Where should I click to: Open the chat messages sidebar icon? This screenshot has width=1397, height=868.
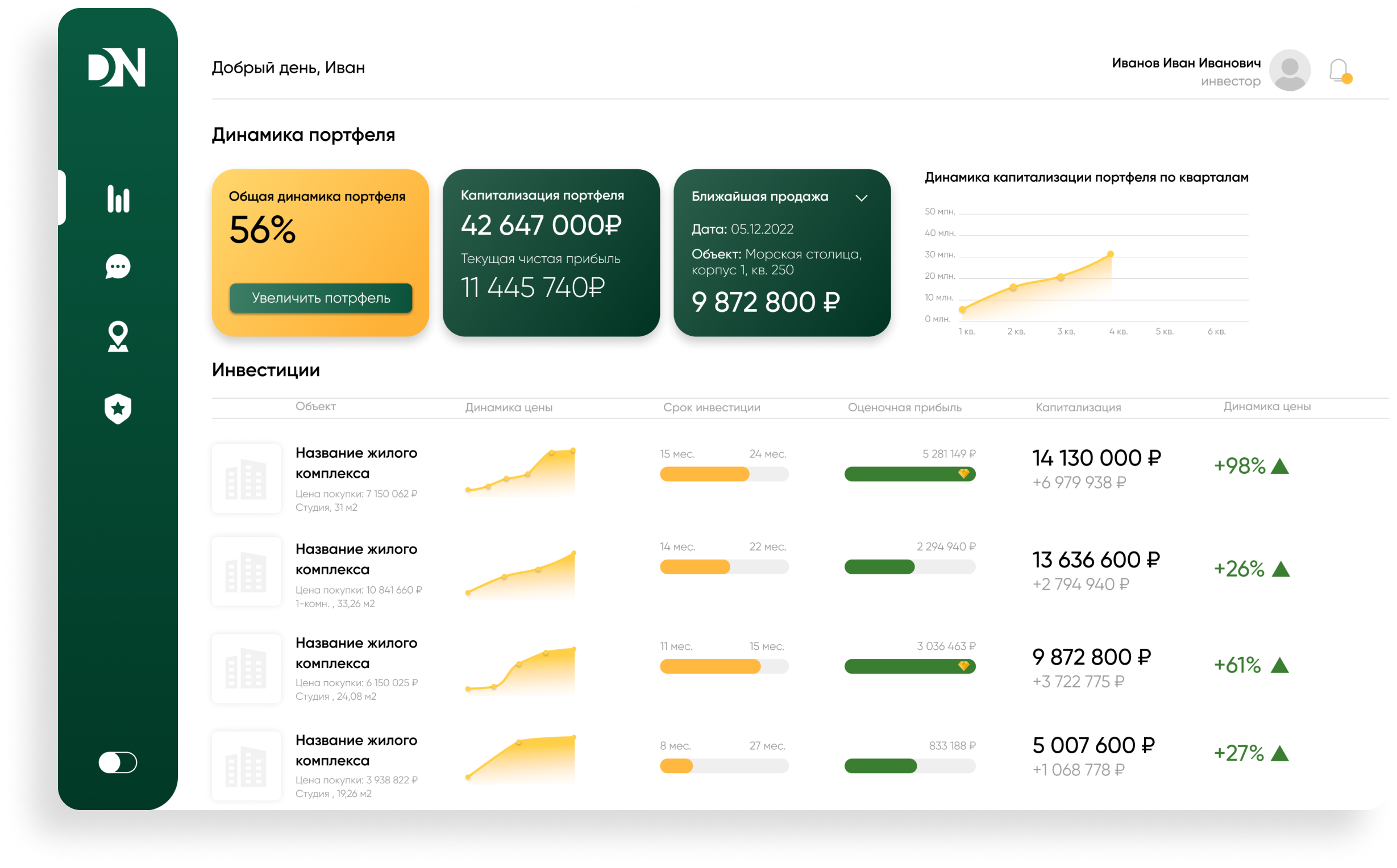(x=118, y=267)
